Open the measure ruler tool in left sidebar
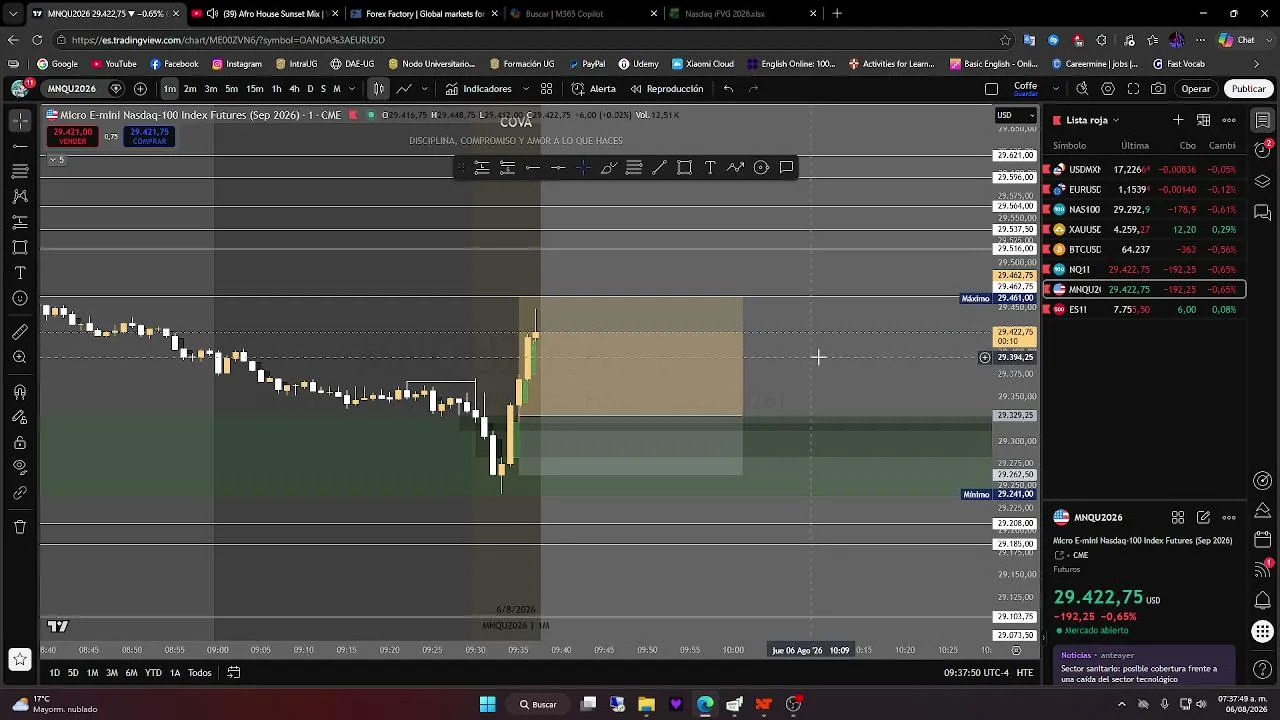The width and height of the screenshot is (1280, 720). coord(20,332)
